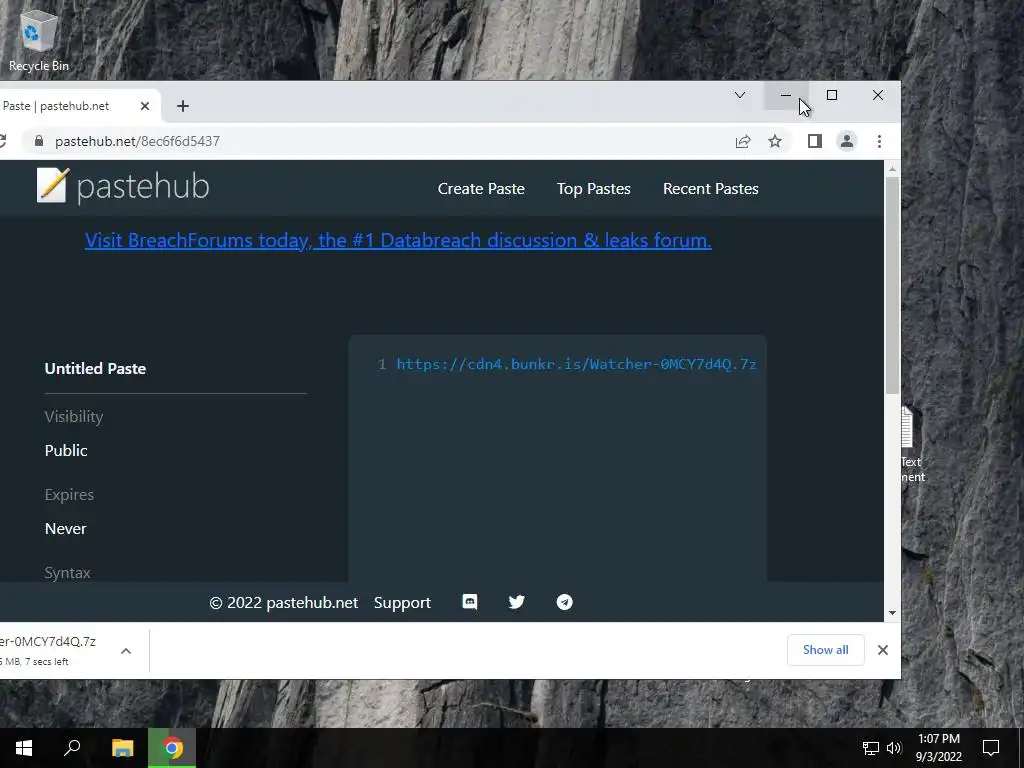Minimize the Chrome window
1024x768 pixels.
coord(786,95)
